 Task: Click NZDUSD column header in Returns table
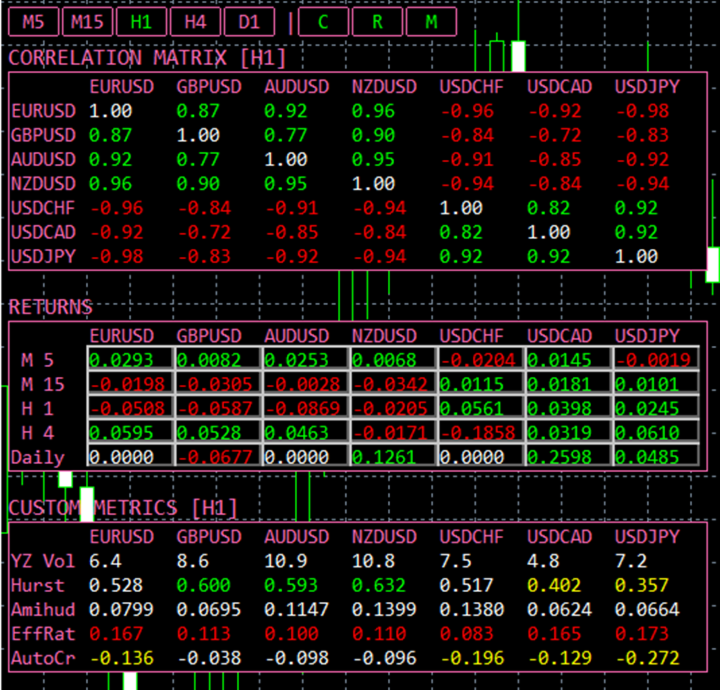pyautogui.click(x=384, y=336)
